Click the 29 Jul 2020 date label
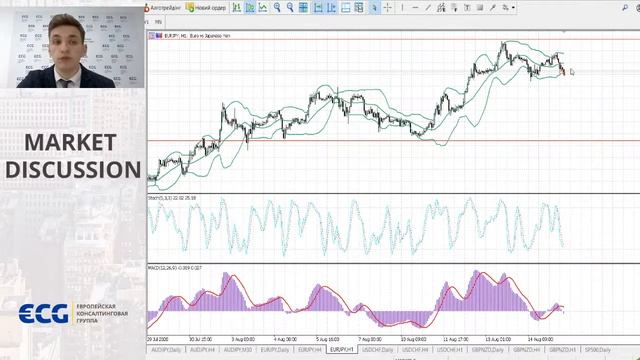Screen dimensions: 640x360 pos(158,339)
